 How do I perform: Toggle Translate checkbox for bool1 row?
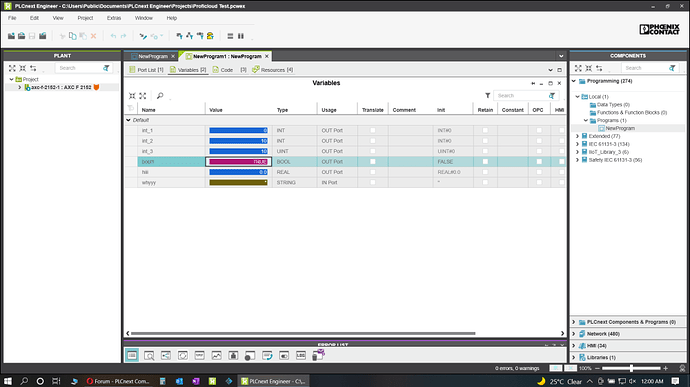click(373, 162)
